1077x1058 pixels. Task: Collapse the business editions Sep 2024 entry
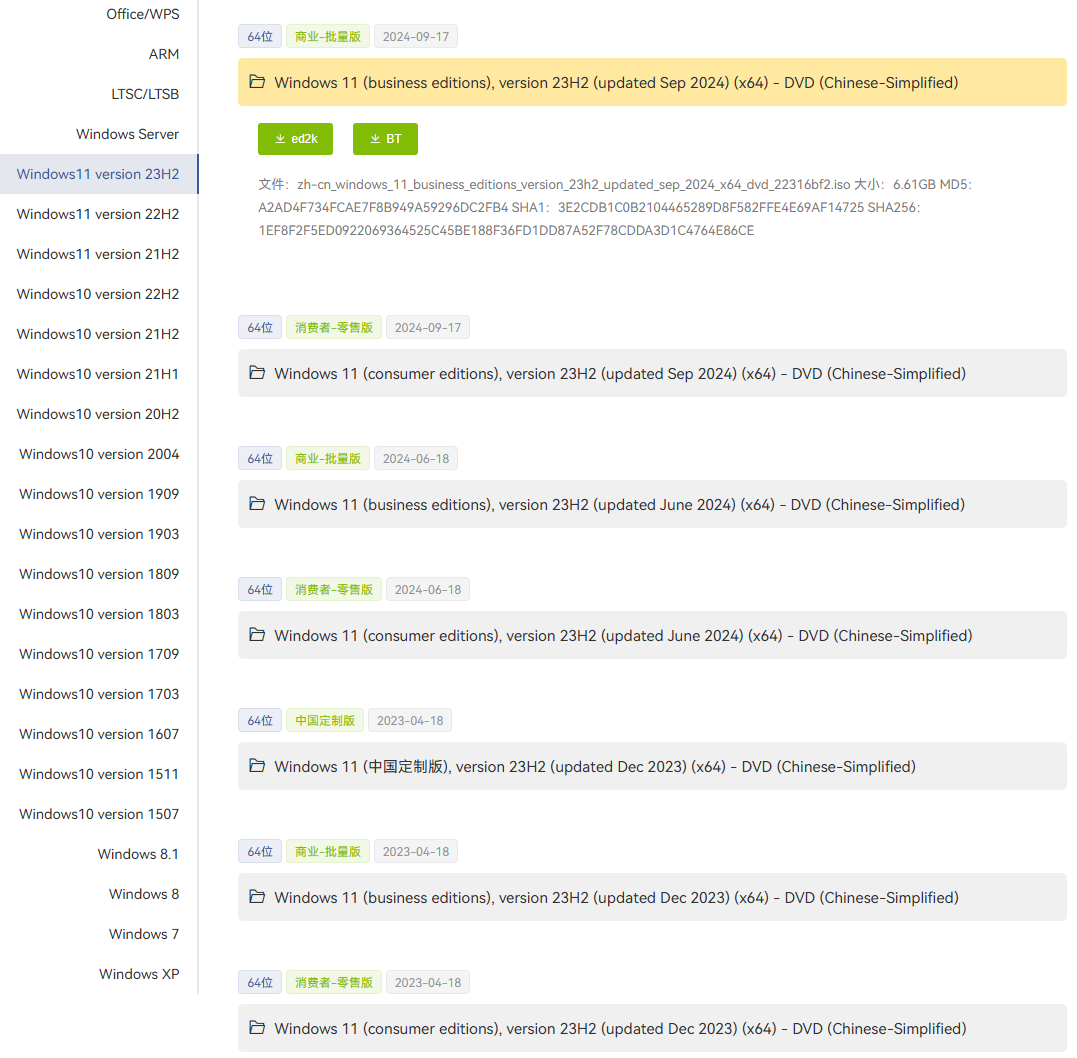pos(652,82)
